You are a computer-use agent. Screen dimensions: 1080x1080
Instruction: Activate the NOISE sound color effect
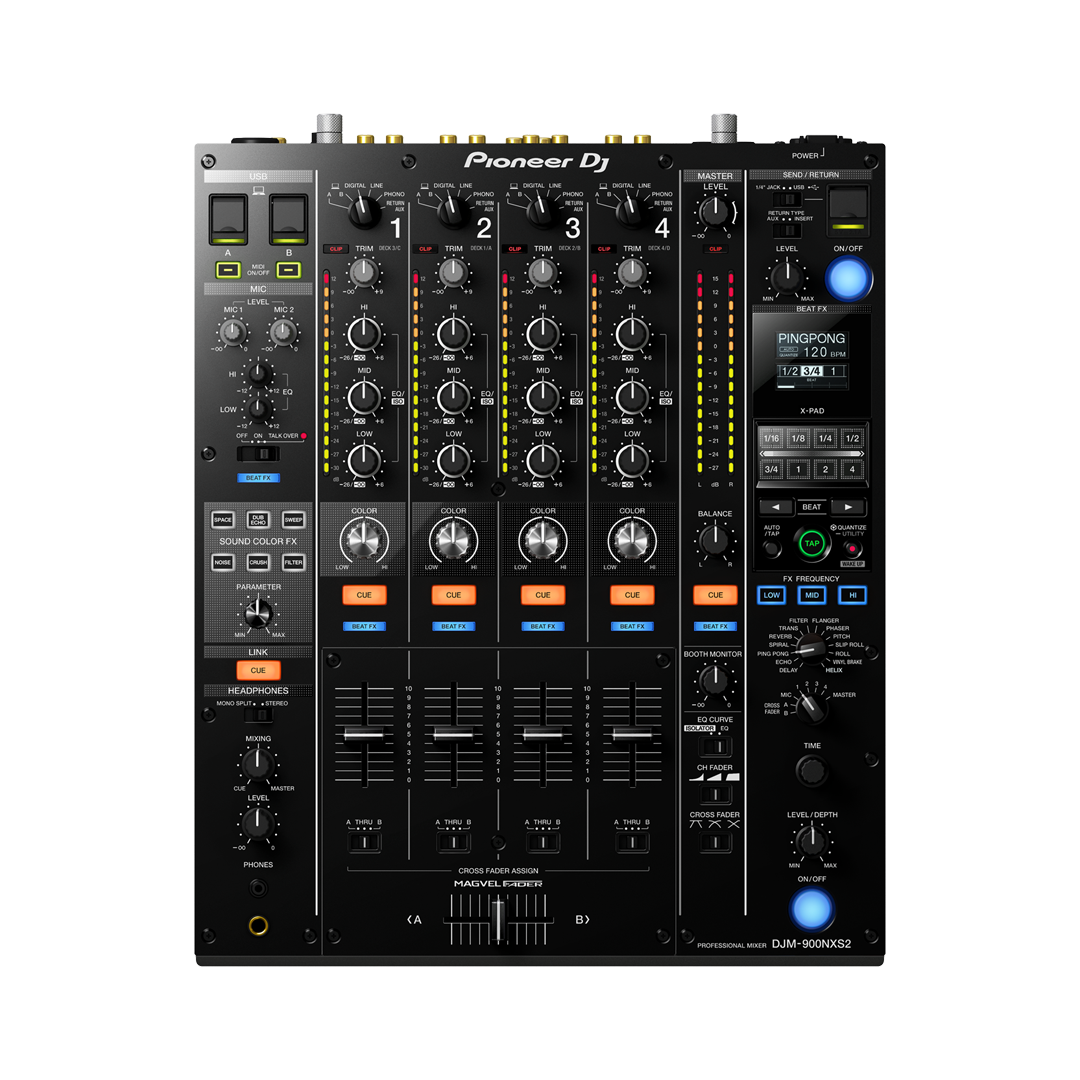pyautogui.click(x=222, y=563)
